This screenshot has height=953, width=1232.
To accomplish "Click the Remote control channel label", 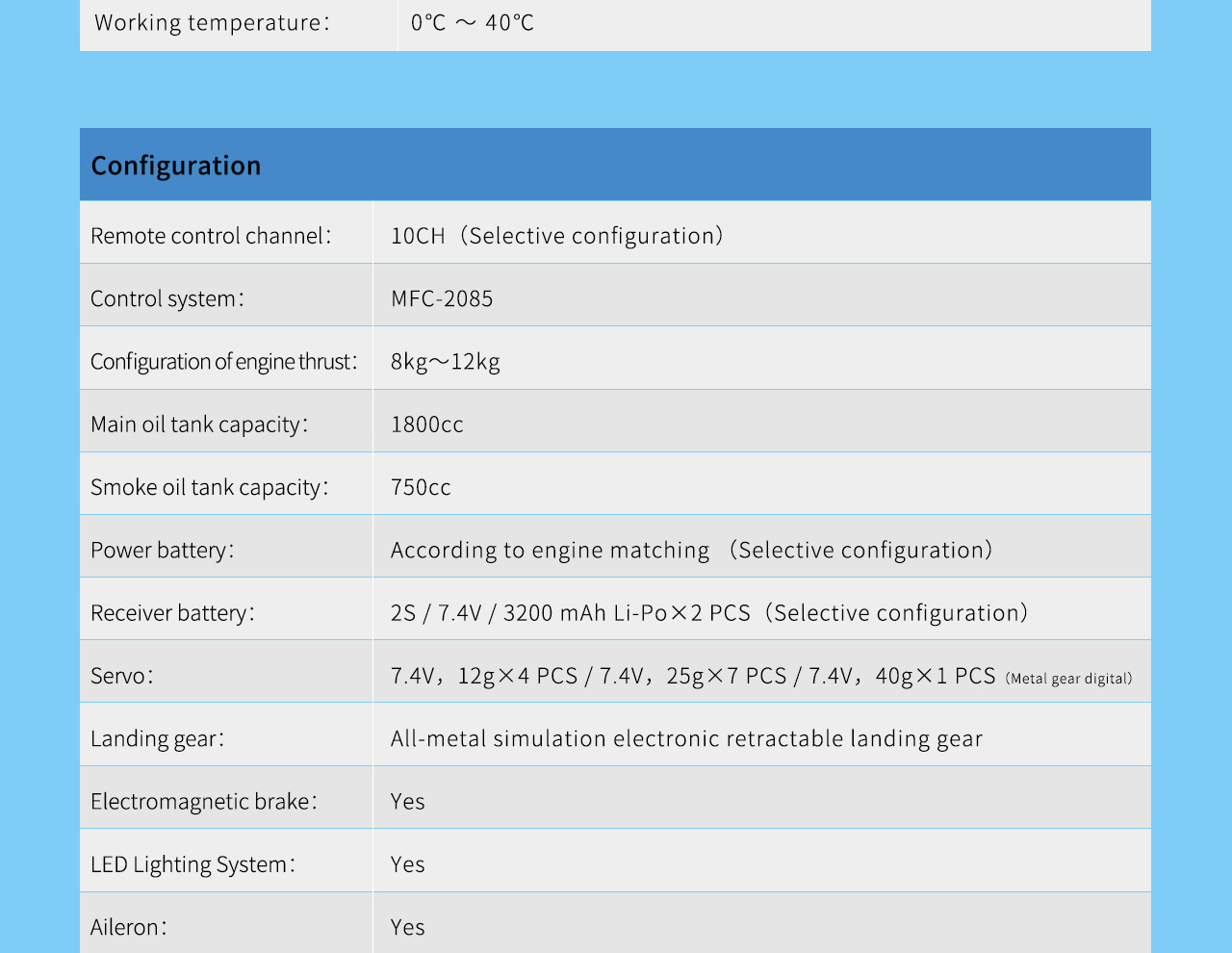I will 211,236.
